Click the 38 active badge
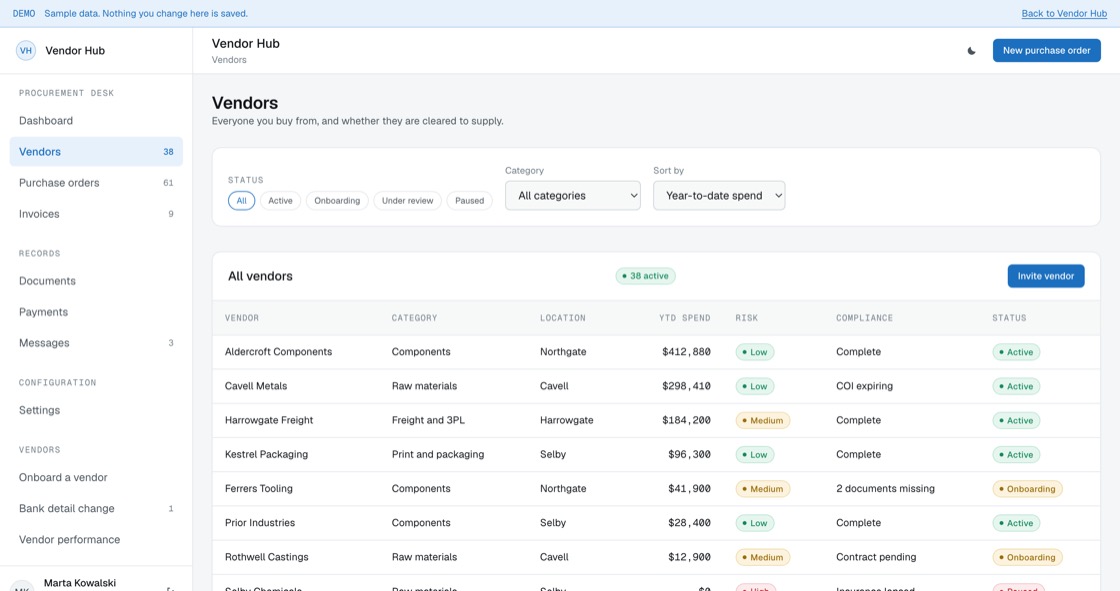1120x591 pixels. 646,276
